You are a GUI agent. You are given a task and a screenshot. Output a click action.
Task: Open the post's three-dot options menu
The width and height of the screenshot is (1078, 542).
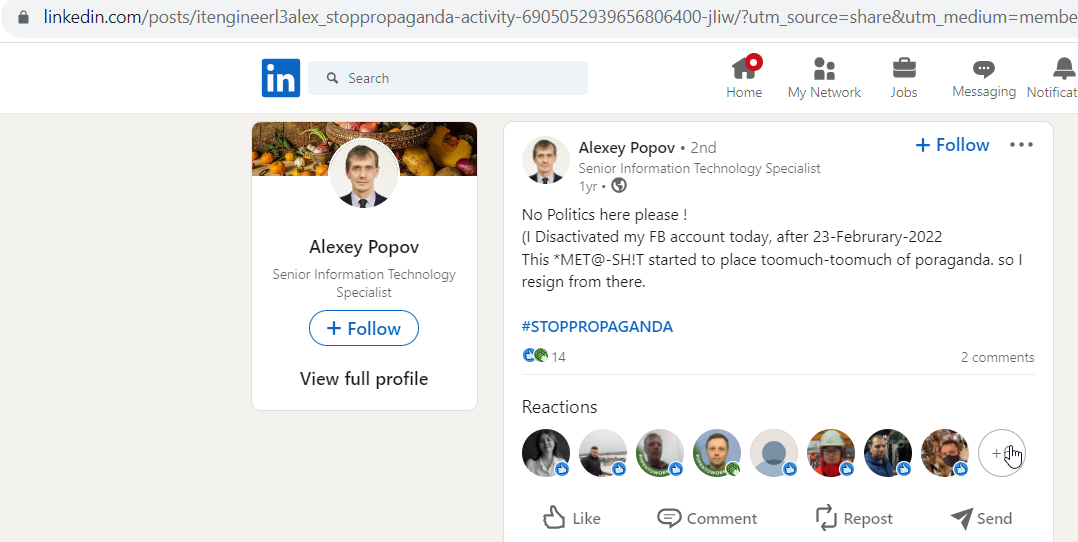pos(1021,144)
